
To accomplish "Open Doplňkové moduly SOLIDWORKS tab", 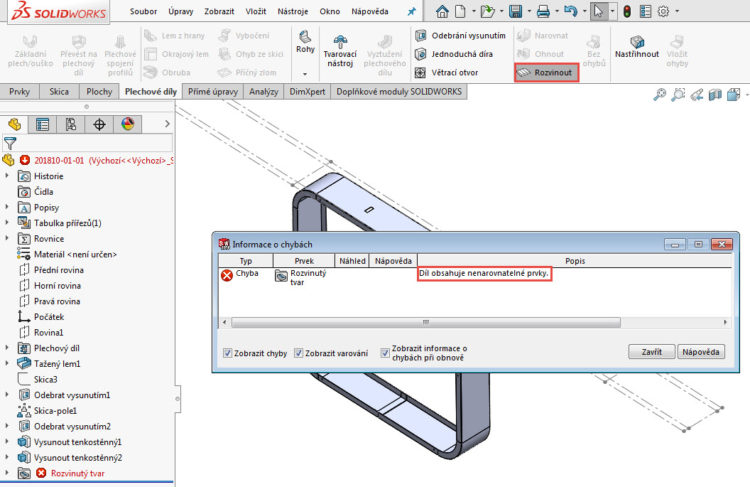I will pos(399,91).
